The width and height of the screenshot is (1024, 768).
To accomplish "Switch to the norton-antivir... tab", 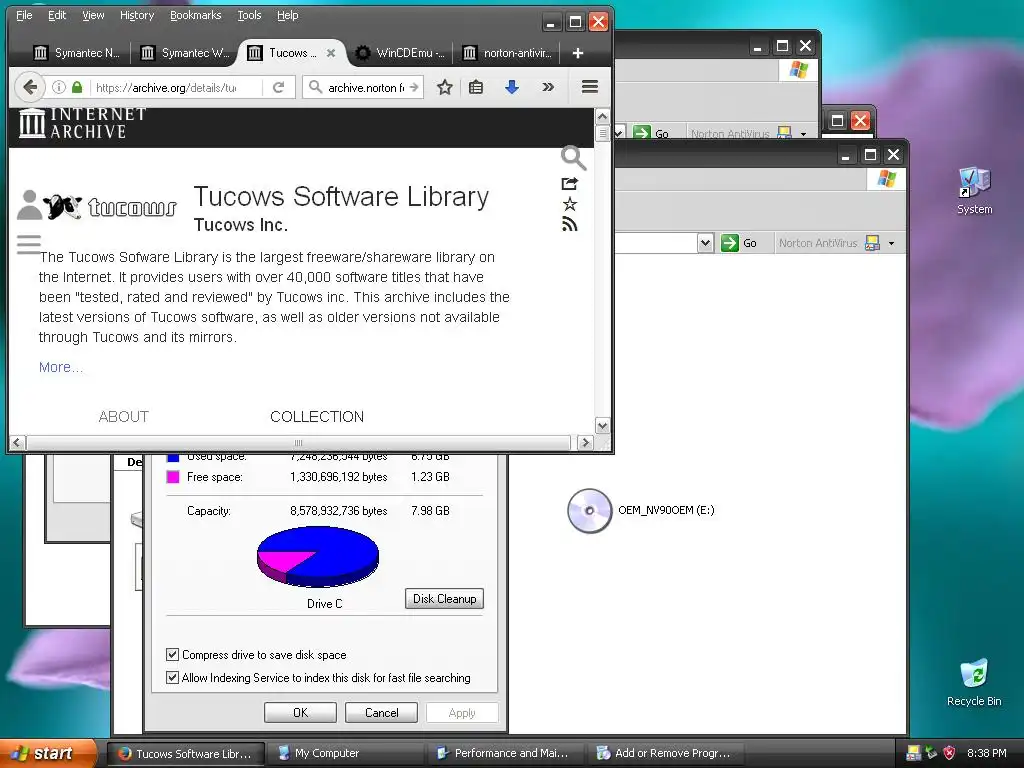I will coord(508,53).
